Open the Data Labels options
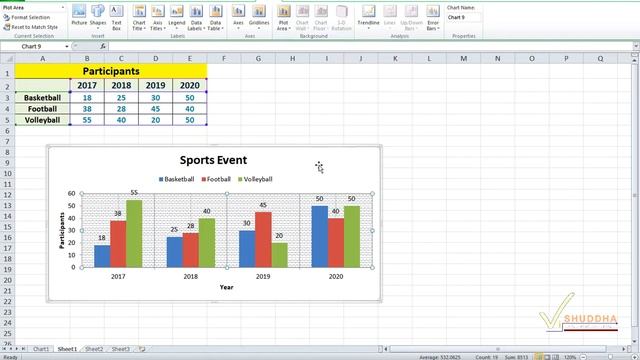This screenshot has width=640, height=360. (x=196, y=17)
